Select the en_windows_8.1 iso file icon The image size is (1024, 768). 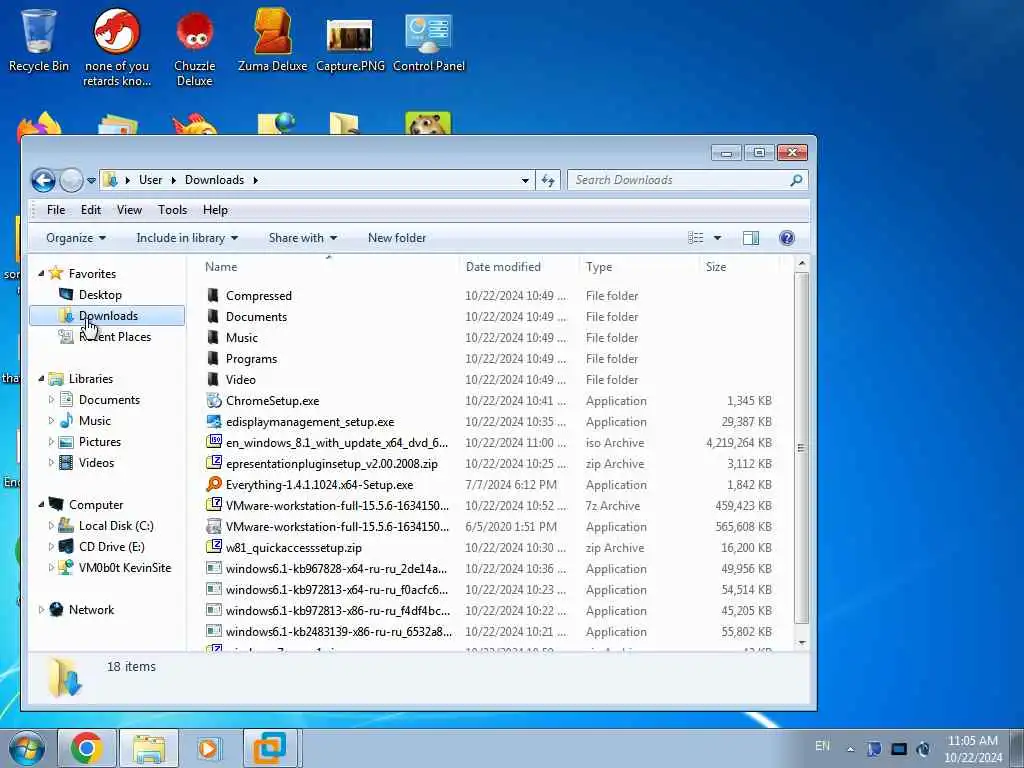click(x=214, y=442)
